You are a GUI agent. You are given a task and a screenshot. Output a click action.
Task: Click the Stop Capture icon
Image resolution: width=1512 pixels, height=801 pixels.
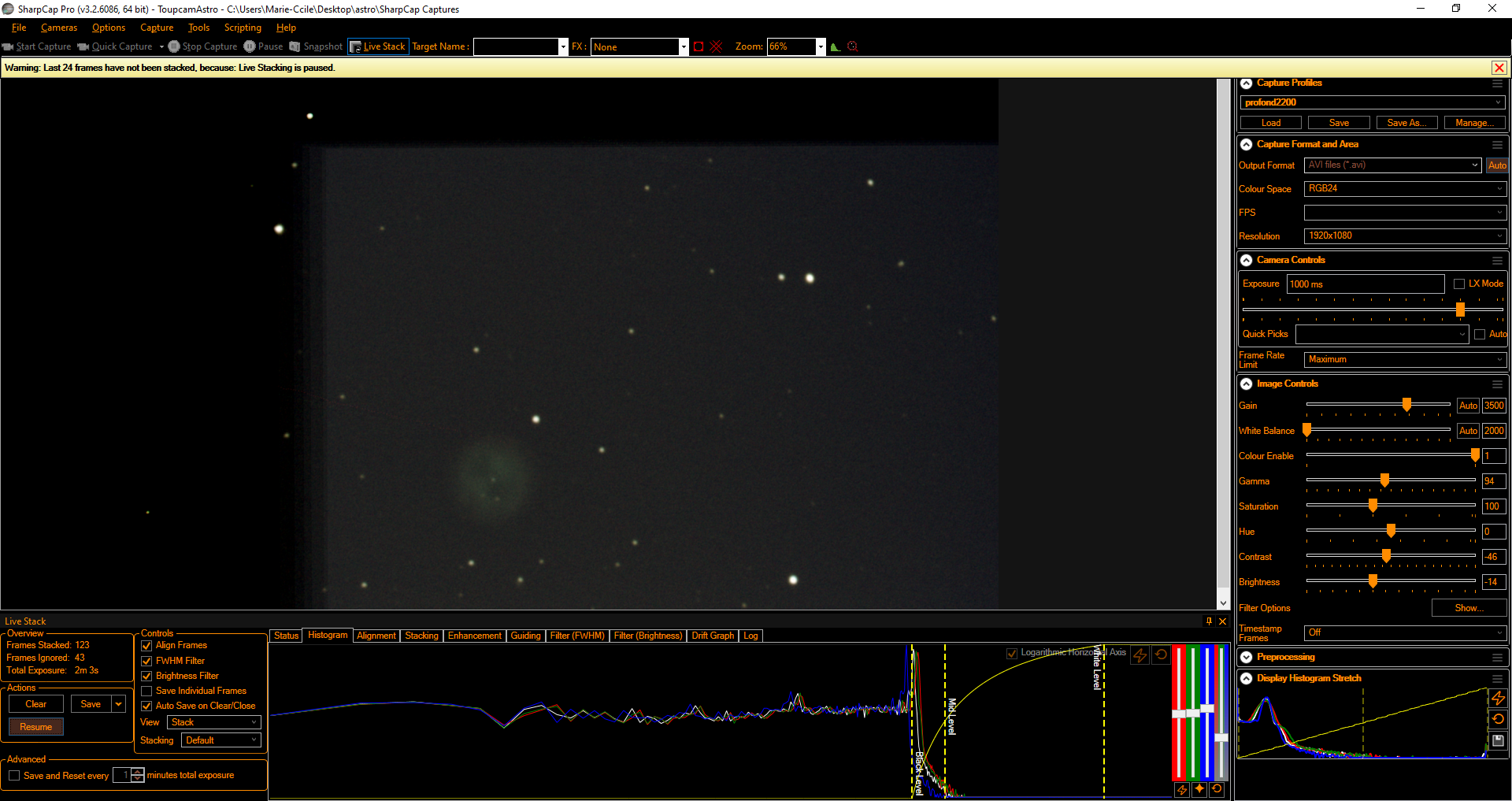pos(174,46)
